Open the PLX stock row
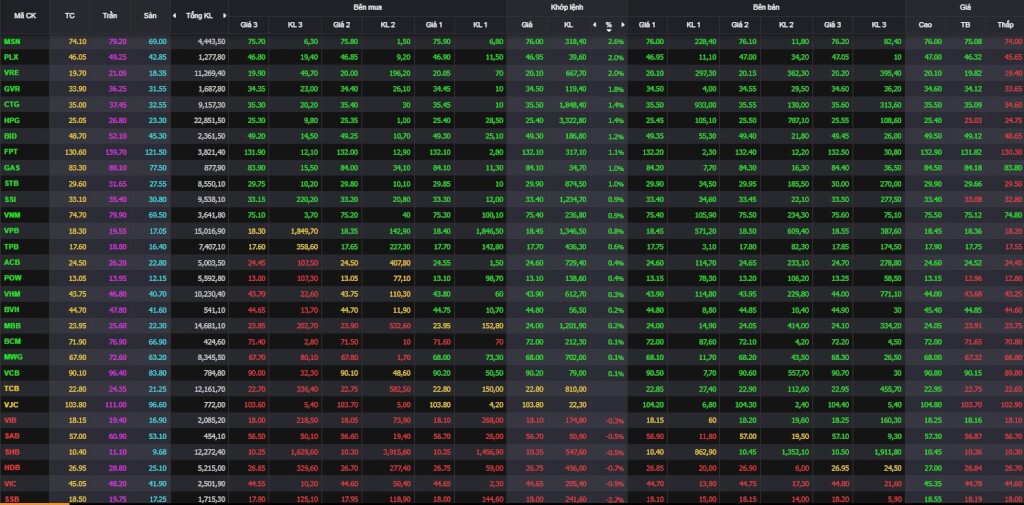 [x=512, y=57]
